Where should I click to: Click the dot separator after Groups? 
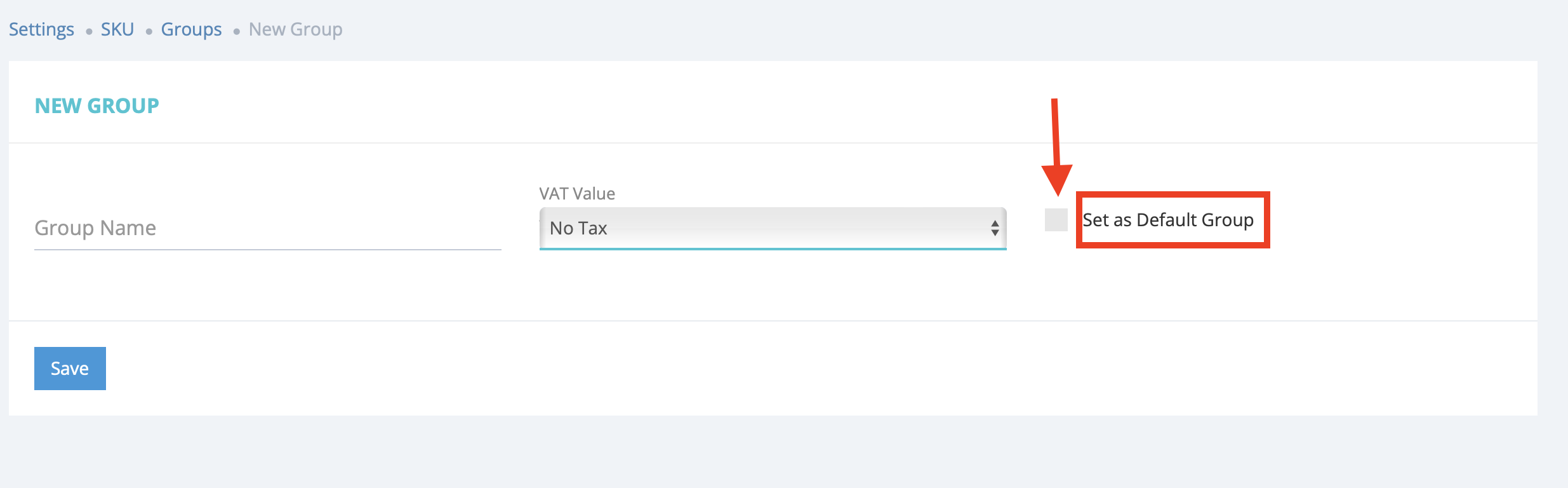point(236,31)
